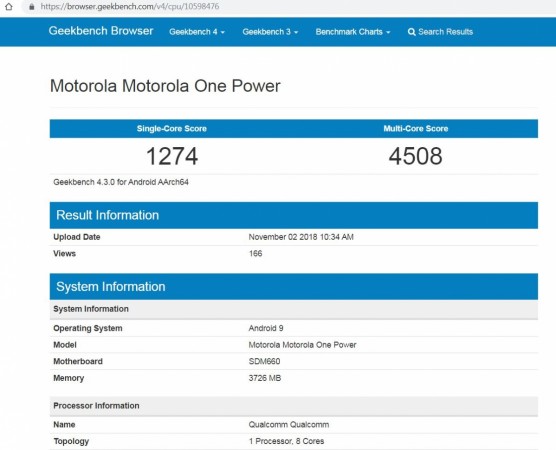Click the Topology label
The width and height of the screenshot is (556, 450).
[71, 441]
